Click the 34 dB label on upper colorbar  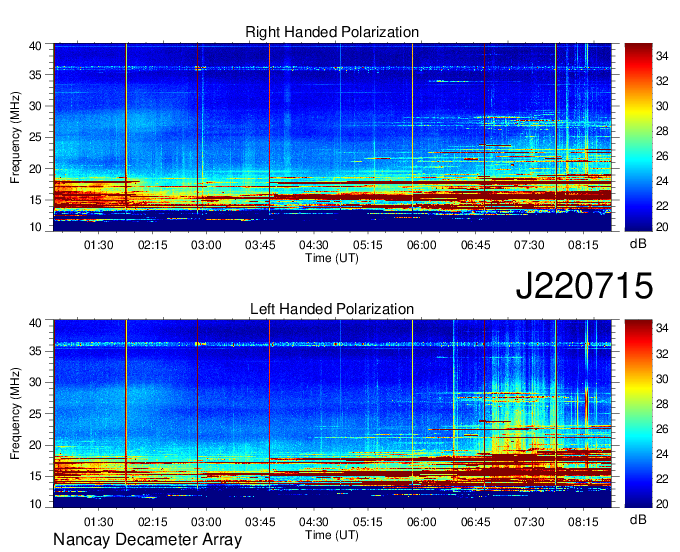coord(662,56)
